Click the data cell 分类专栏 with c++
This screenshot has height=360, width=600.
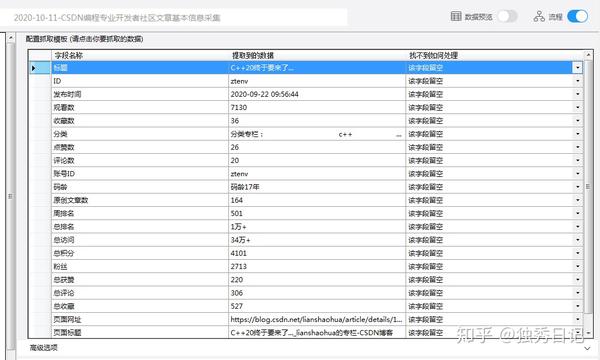pos(317,134)
